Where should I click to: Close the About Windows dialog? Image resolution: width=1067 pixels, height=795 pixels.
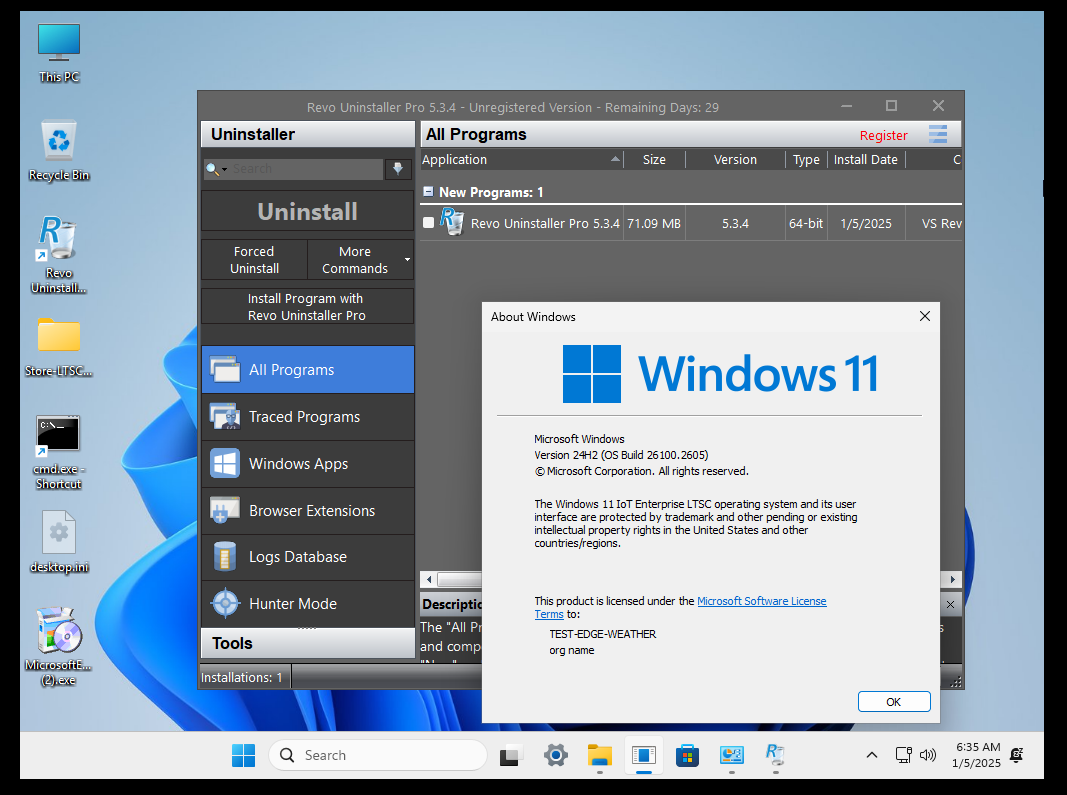[x=924, y=316]
